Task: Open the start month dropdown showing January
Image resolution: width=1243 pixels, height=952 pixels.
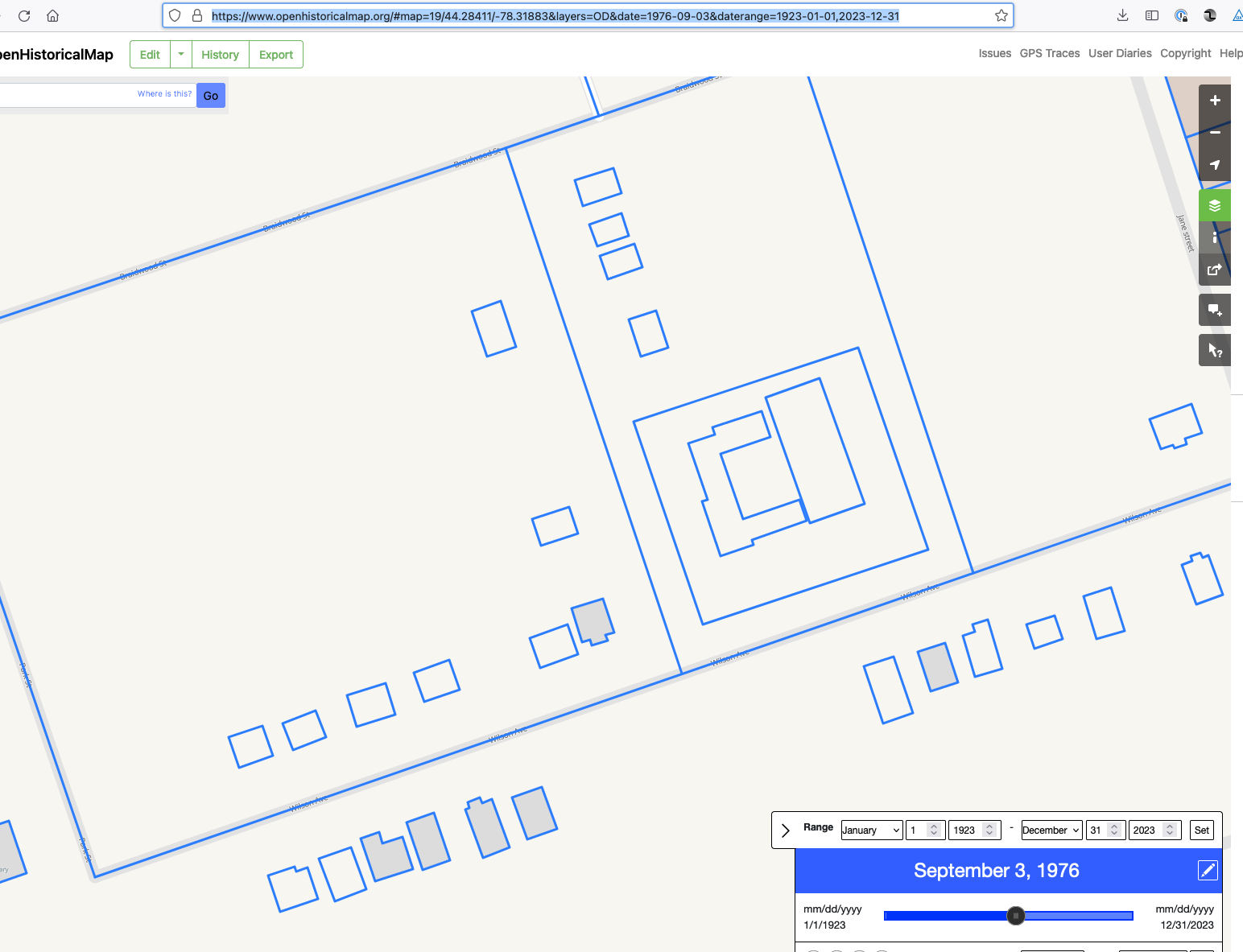Action: pyautogui.click(x=871, y=830)
